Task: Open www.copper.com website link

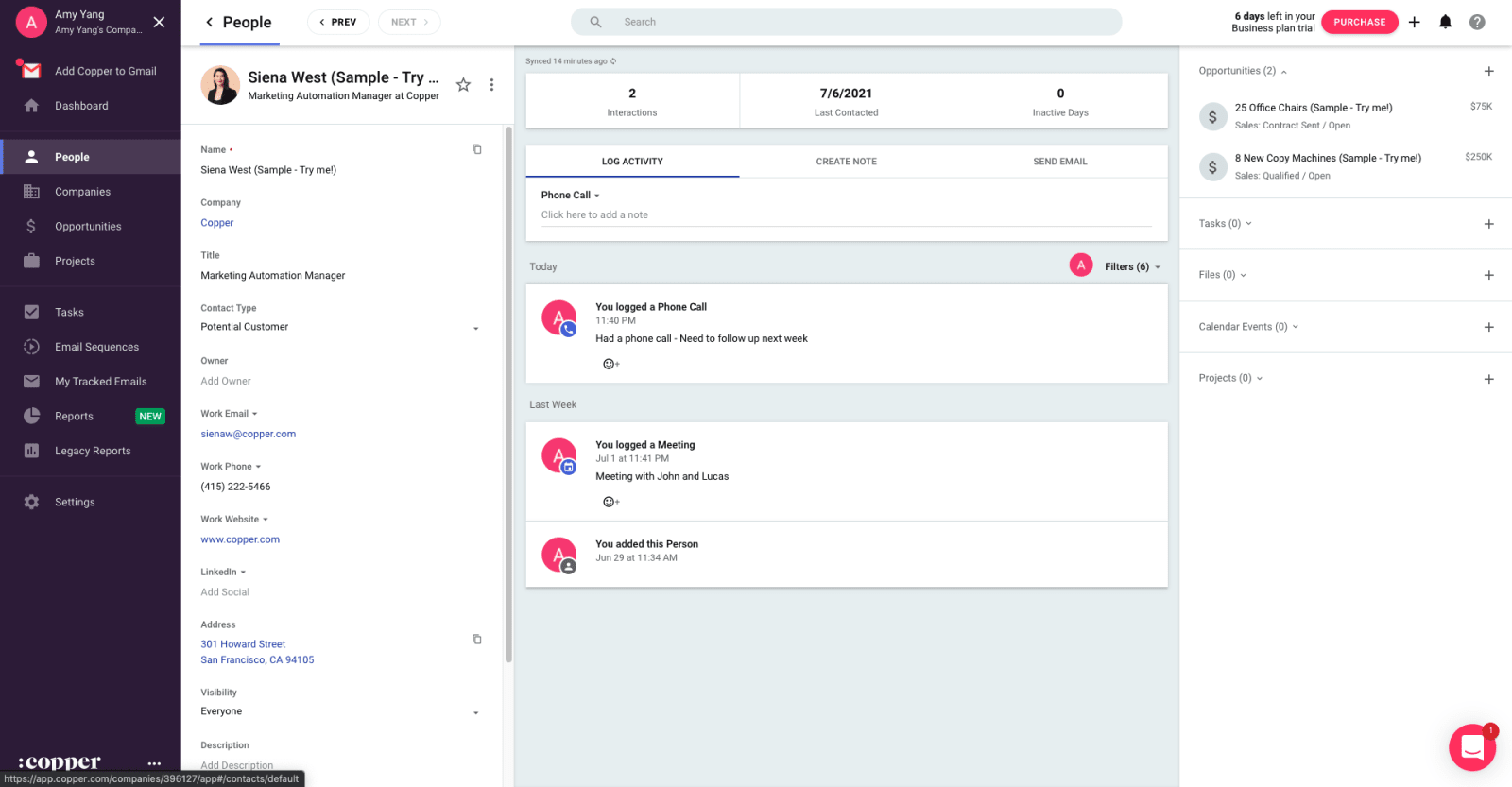Action: pos(240,540)
